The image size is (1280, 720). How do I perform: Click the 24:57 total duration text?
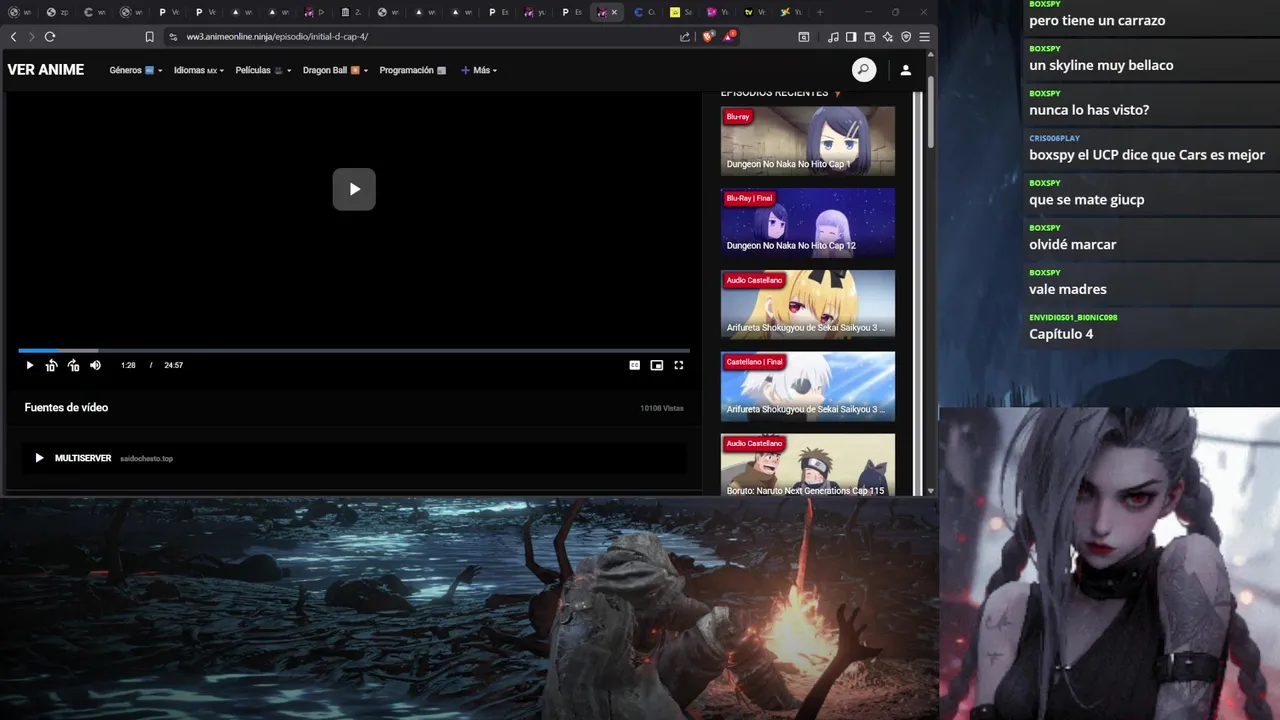(174, 366)
